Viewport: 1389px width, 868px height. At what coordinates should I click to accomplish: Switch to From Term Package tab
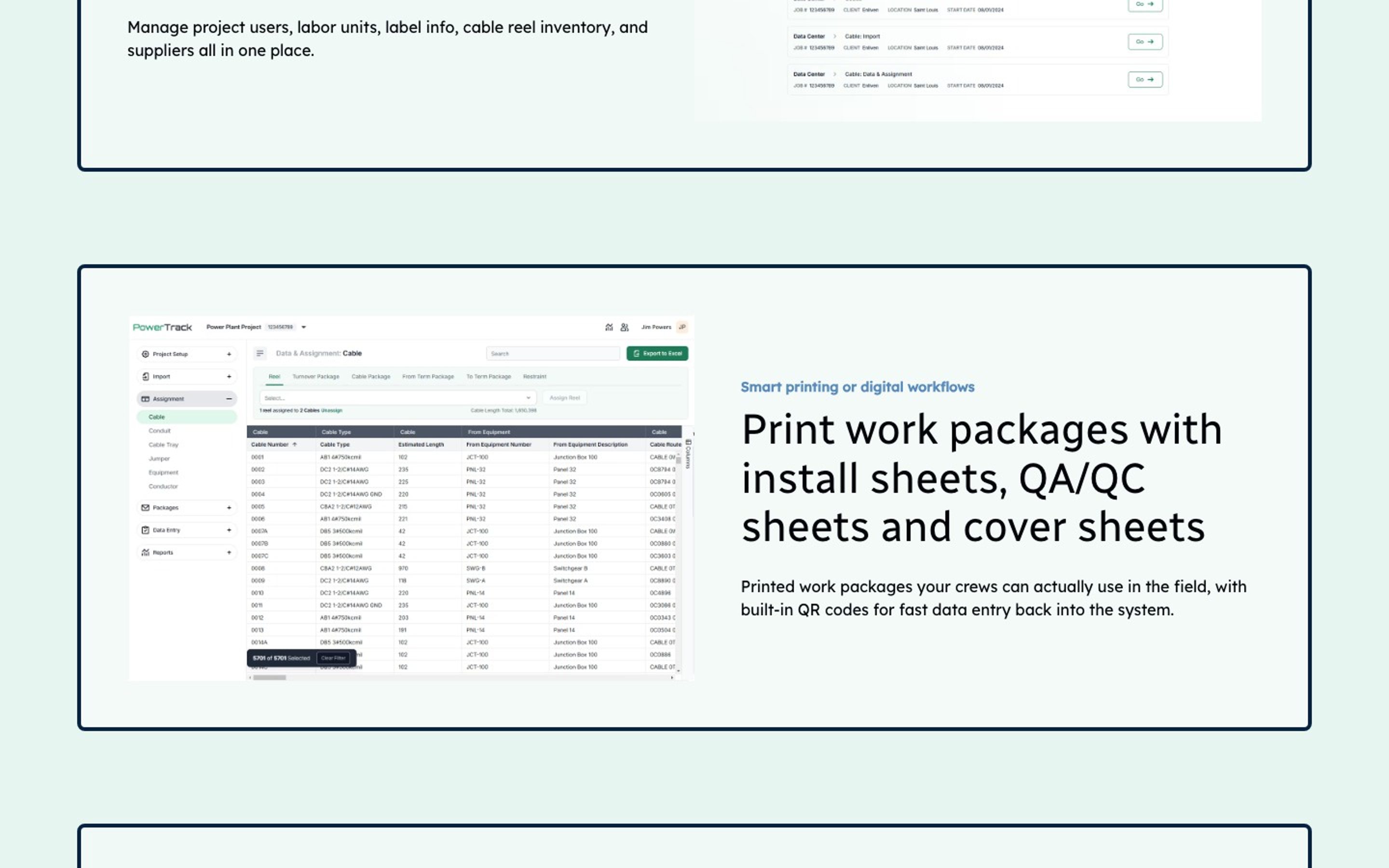[428, 377]
